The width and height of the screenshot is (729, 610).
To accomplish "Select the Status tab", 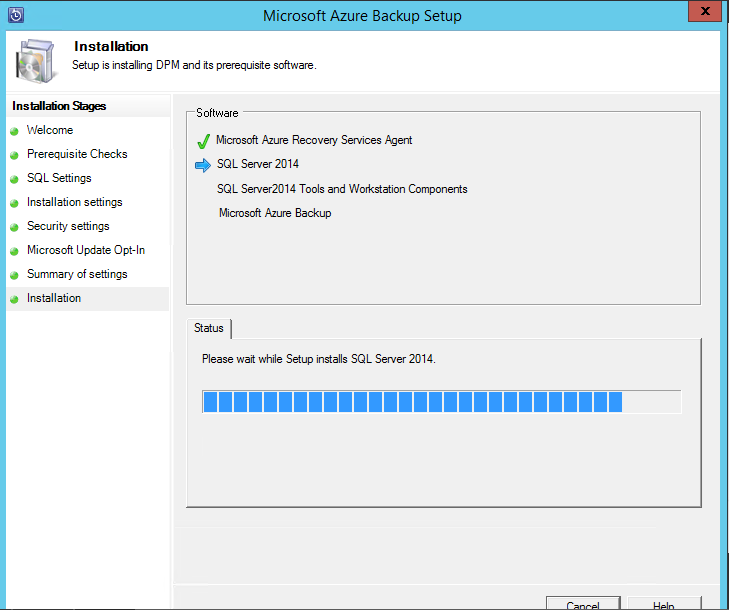I will [x=209, y=328].
